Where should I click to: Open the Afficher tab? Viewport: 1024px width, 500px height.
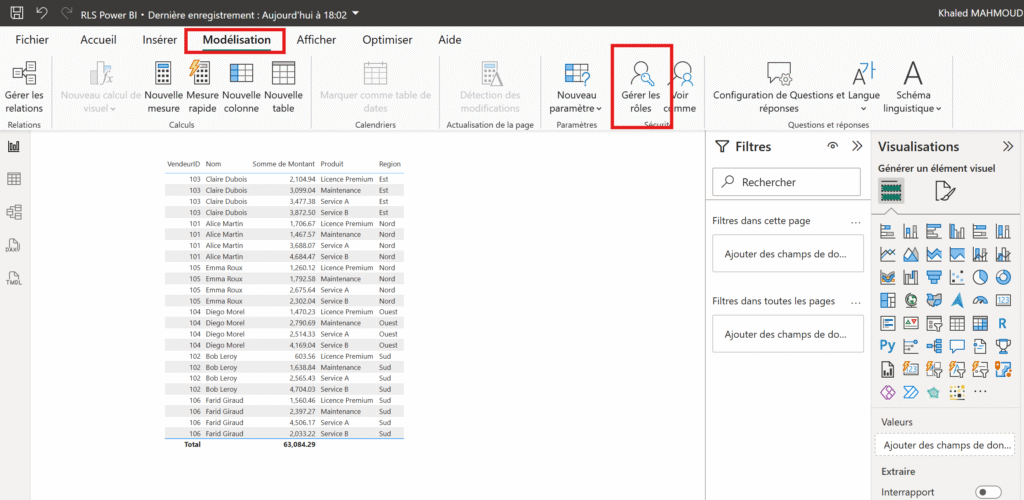316,40
